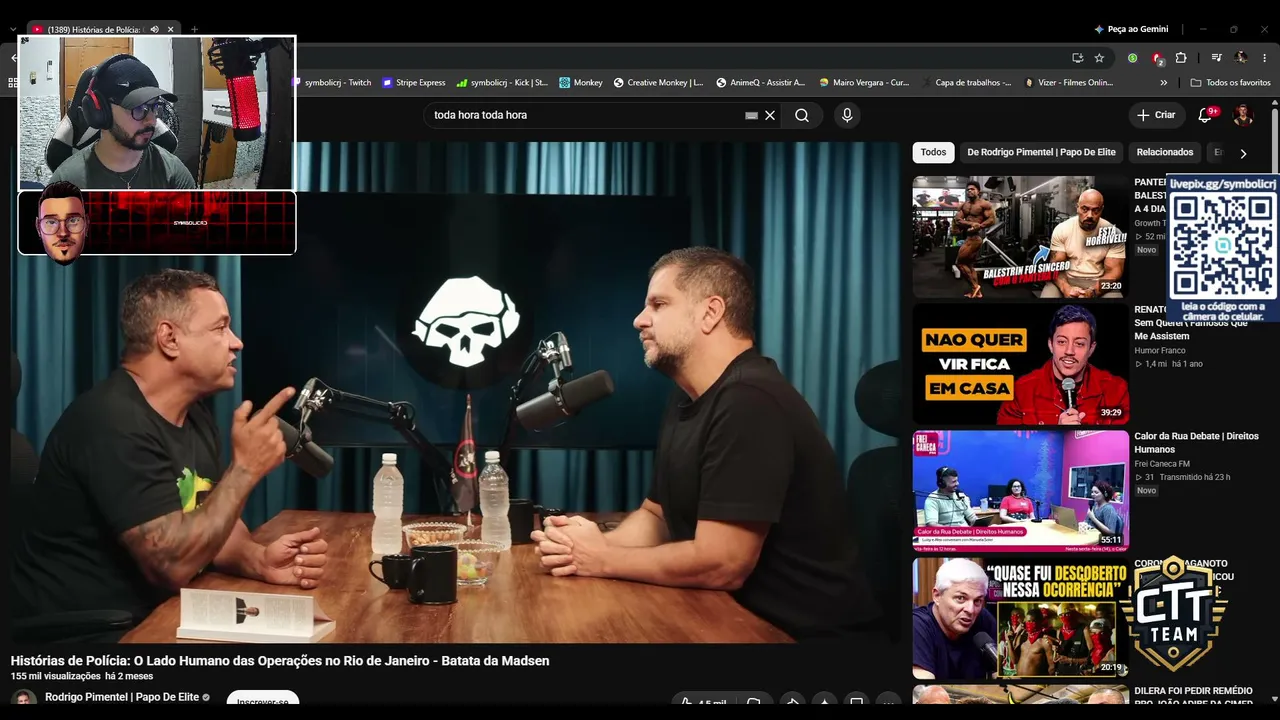Open the on-screen keyboard icon in search
The image size is (1280, 720).
pyautogui.click(x=751, y=115)
